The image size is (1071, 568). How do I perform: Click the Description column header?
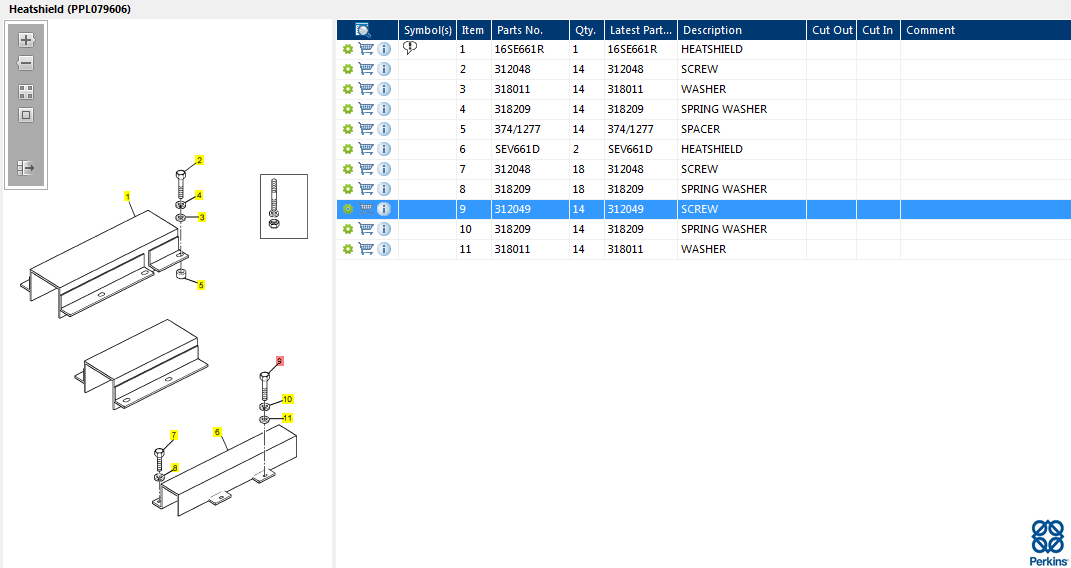[x=712, y=30]
